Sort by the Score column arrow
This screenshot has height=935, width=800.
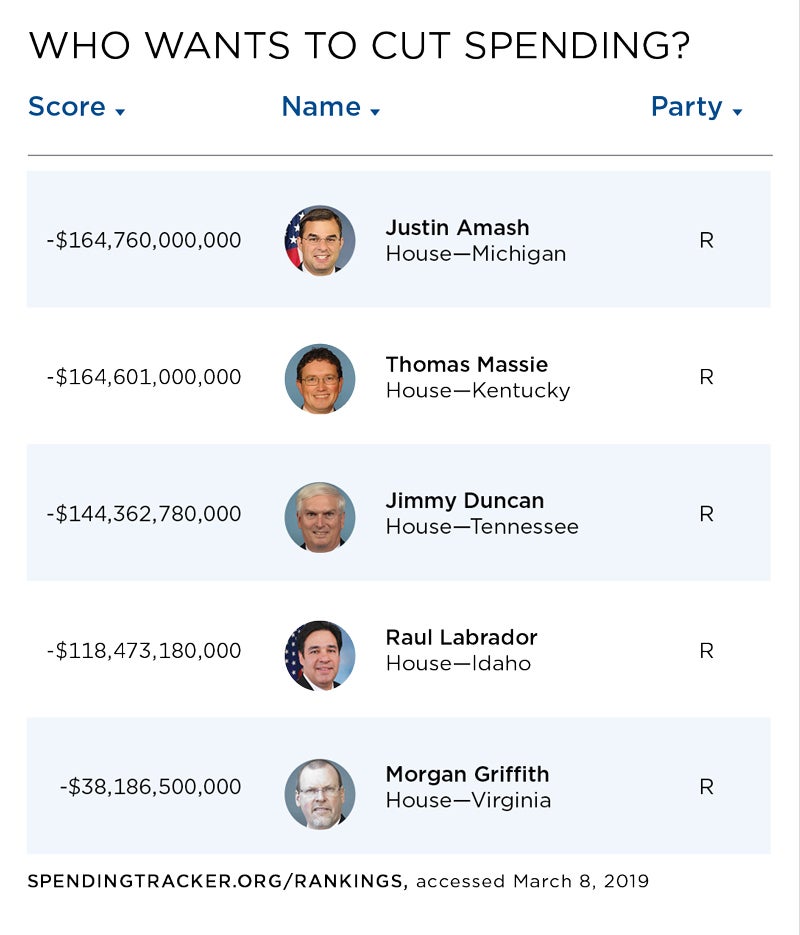pos(120,112)
